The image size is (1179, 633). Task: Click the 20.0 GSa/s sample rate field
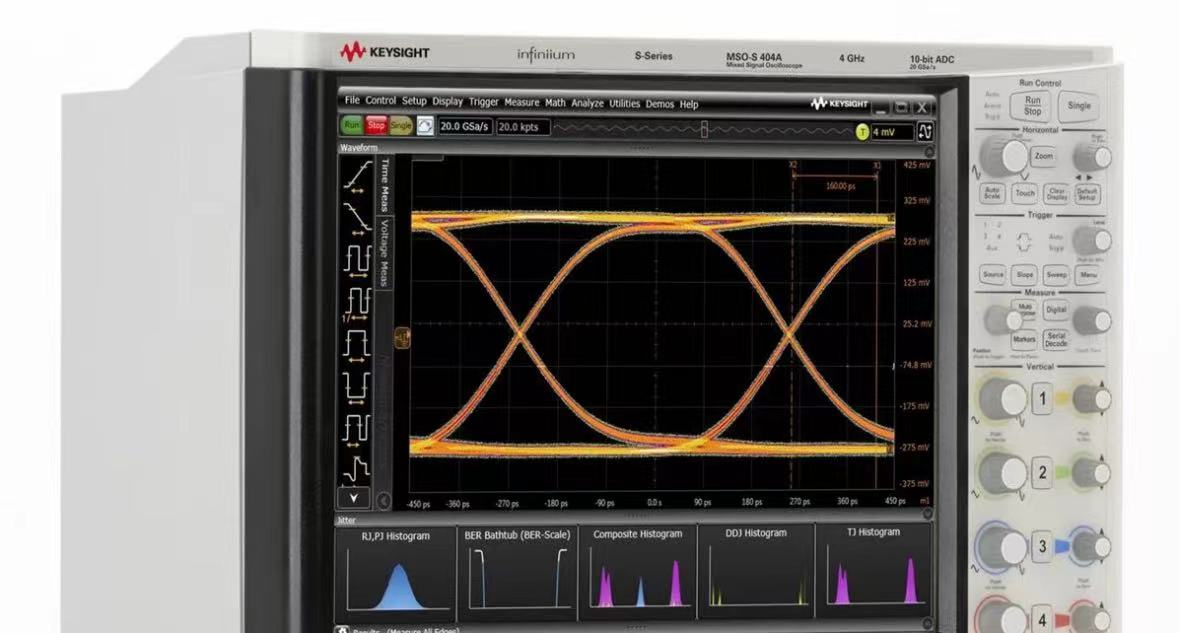pyautogui.click(x=465, y=126)
